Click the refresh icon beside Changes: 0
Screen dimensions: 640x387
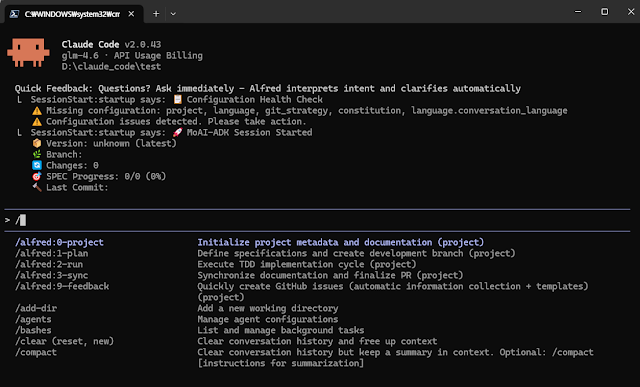pyautogui.click(x=37, y=165)
